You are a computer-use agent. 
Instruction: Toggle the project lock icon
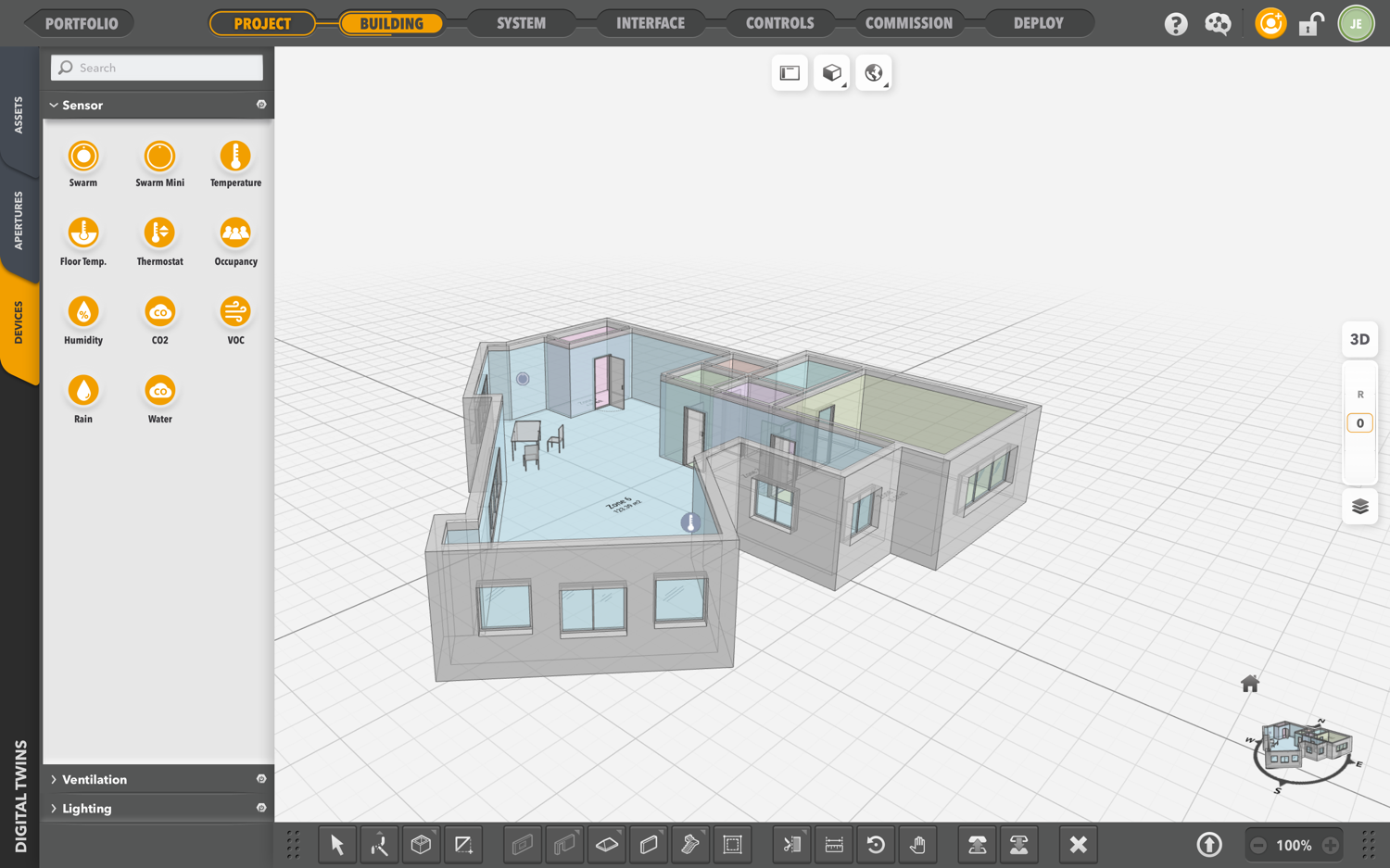point(1310,24)
